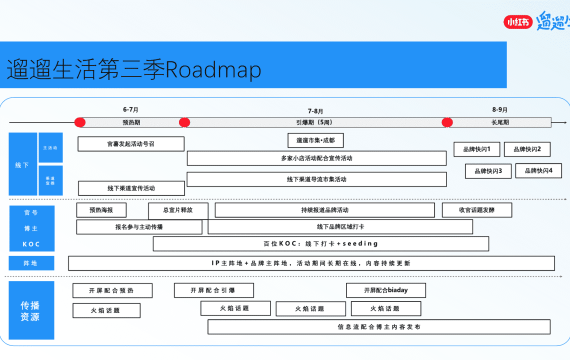Screen dimensions: 570x360
Task: Click the 开屏配合预热 box
Action: point(112,291)
